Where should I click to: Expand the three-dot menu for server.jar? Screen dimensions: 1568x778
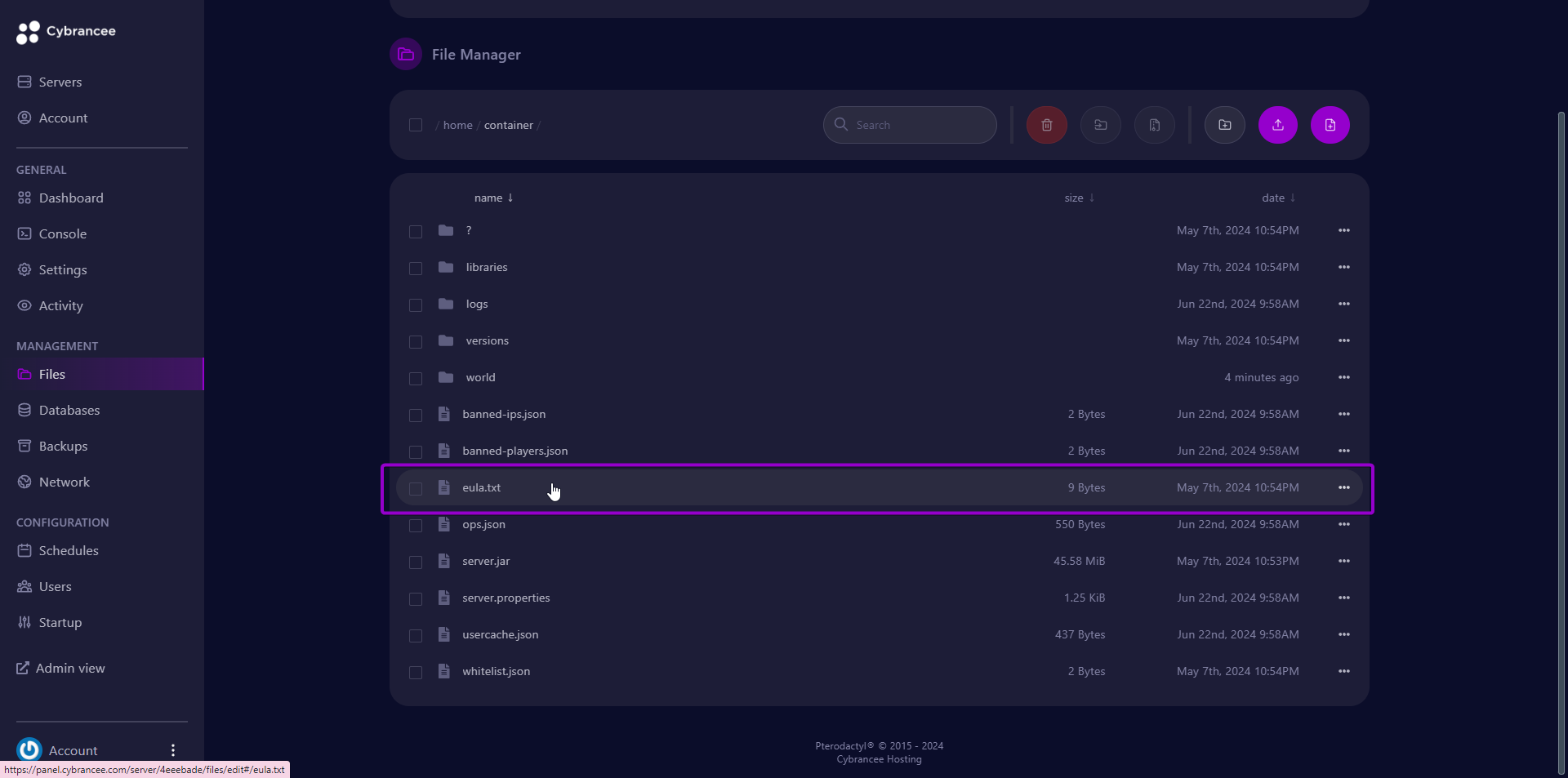click(1343, 561)
